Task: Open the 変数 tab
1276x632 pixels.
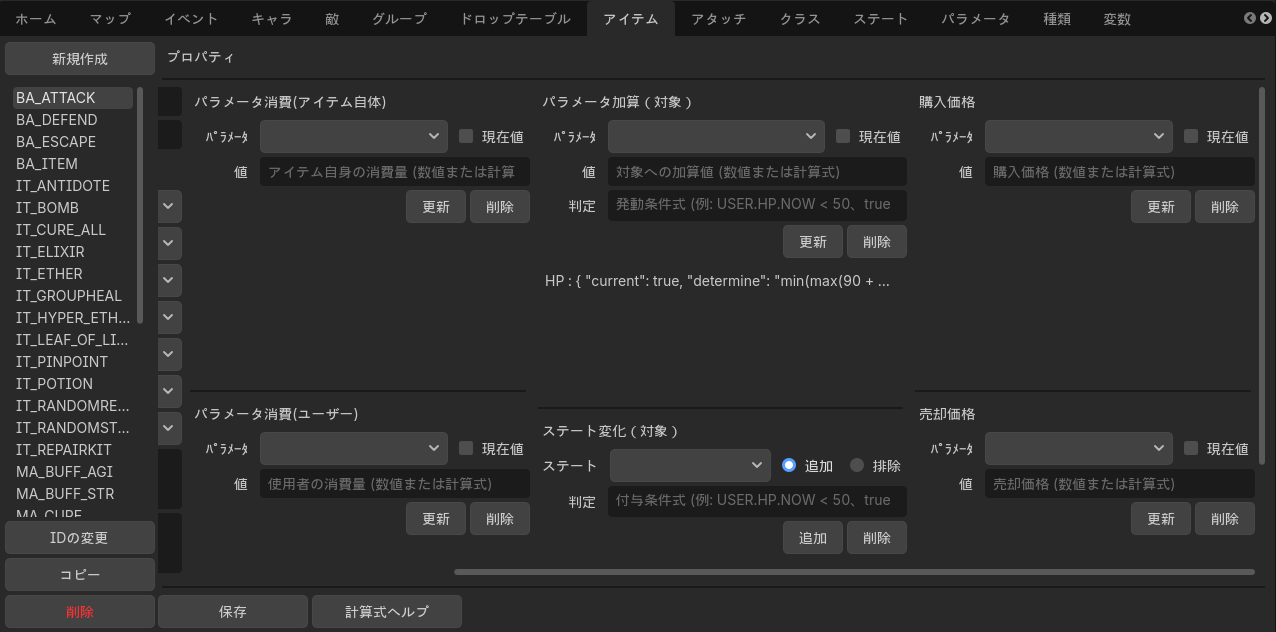Action: pos(1117,19)
